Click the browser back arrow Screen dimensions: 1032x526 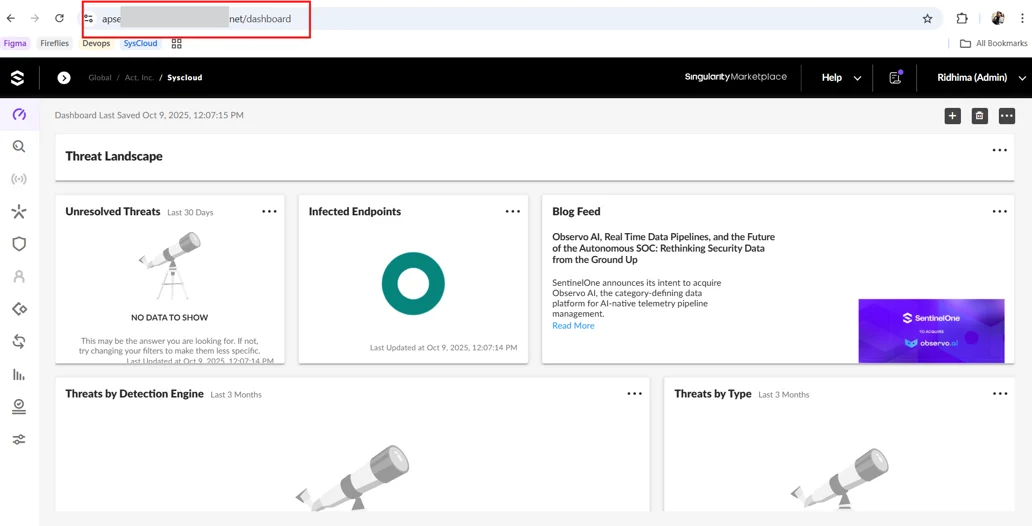11,18
